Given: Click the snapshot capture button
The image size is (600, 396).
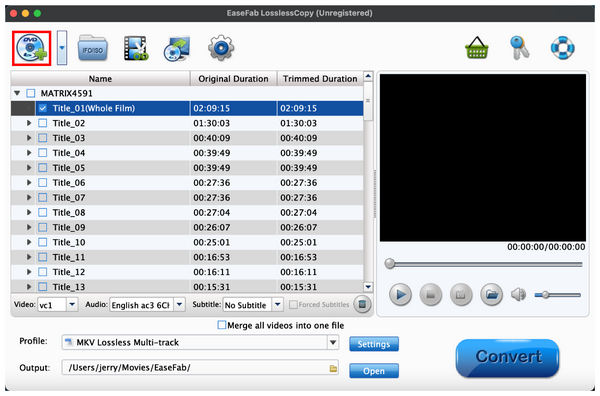Looking at the screenshot, I should pos(461,295).
